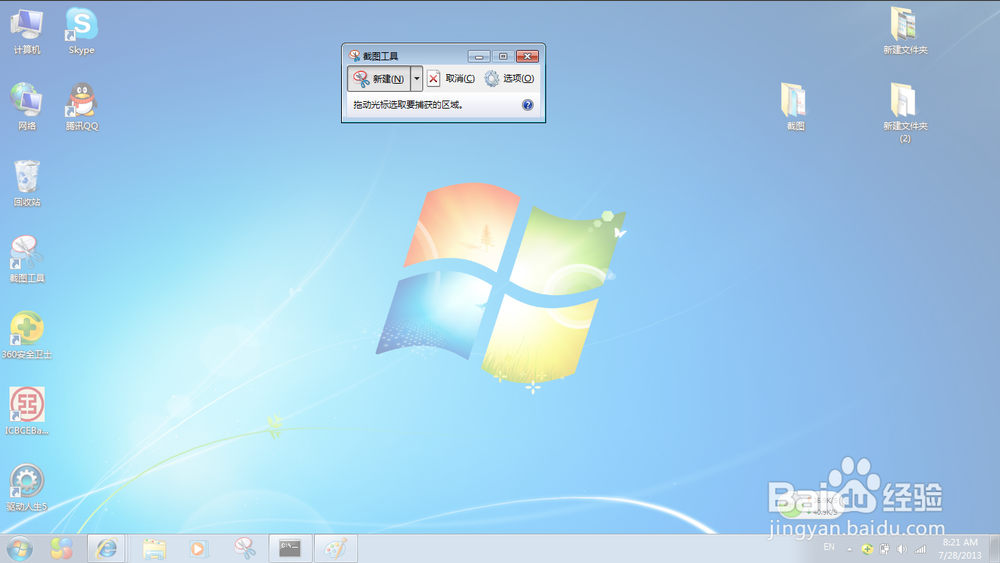Viewport: 1000px width, 563px height.
Task: Maximize the 截图工具 window
Action: [x=503, y=56]
